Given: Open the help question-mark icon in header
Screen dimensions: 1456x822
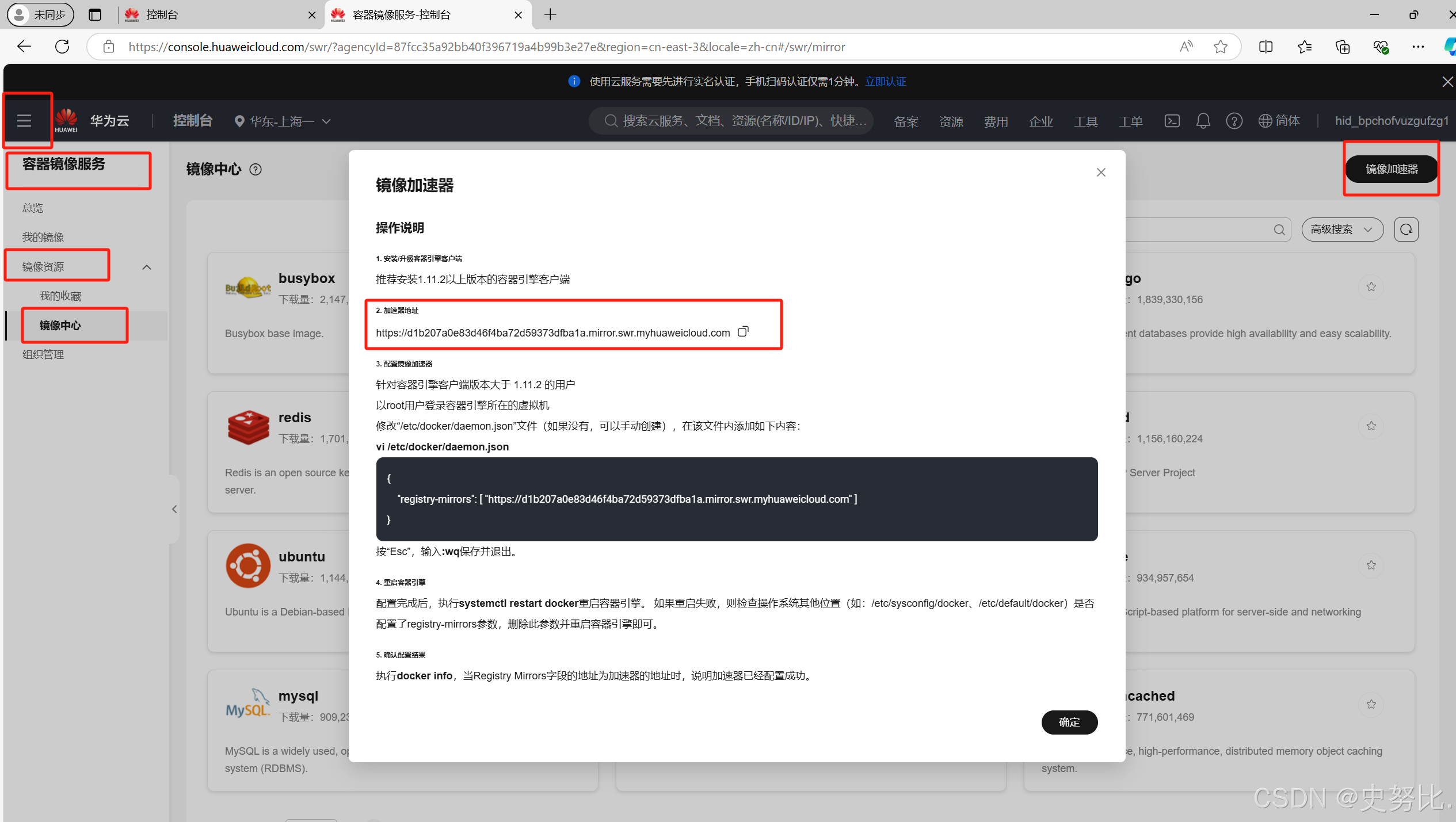Looking at the screenshot, I should point(1234,121).
